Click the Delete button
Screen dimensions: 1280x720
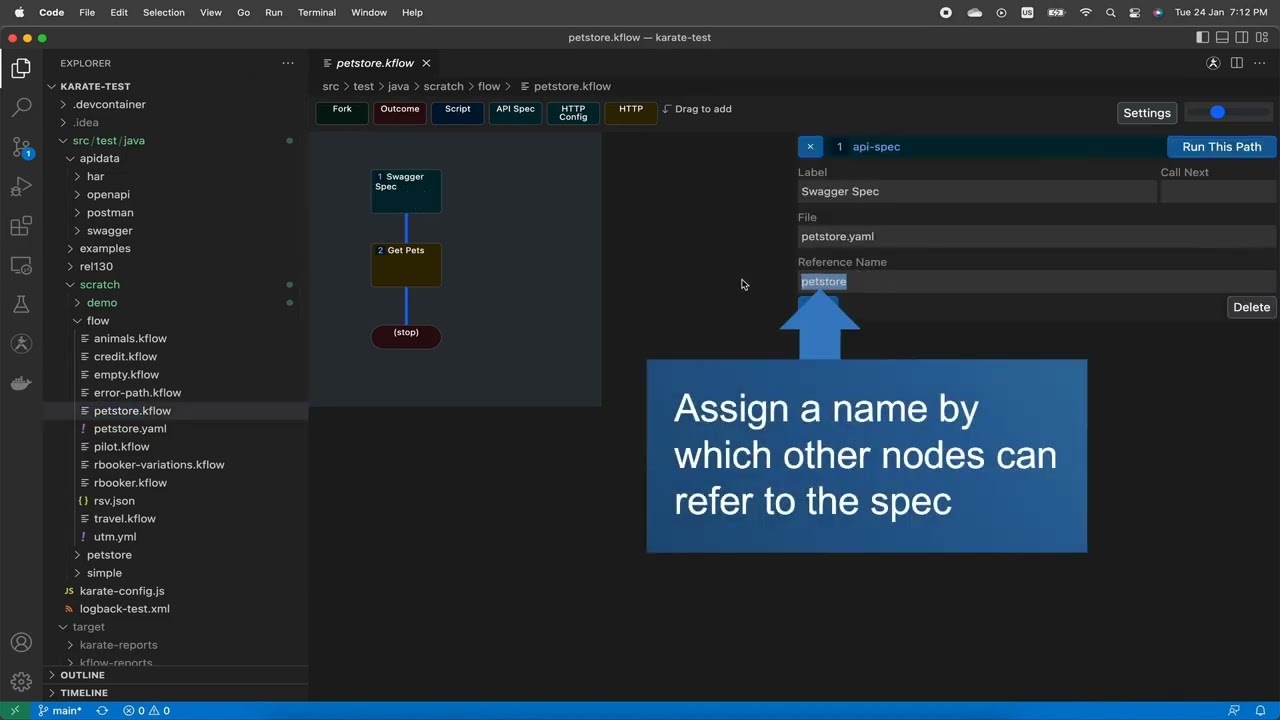[1251, 307]
